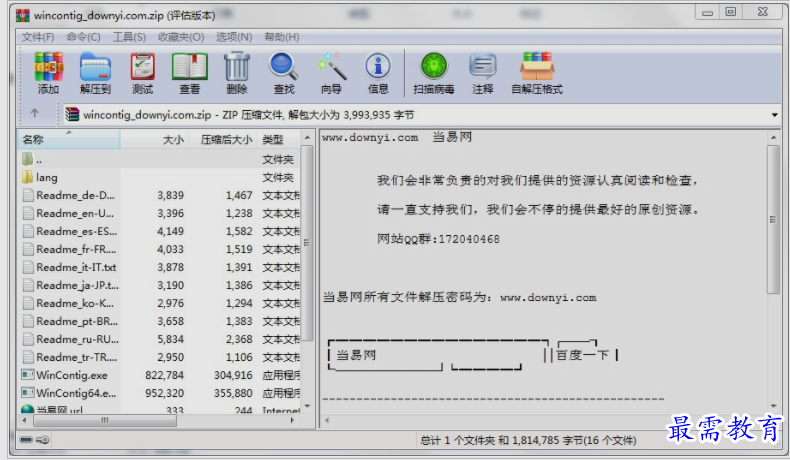Click the comment pane scroll-left arrow
790x460 pixels.
pyautogui.click(x=327, y=420)
